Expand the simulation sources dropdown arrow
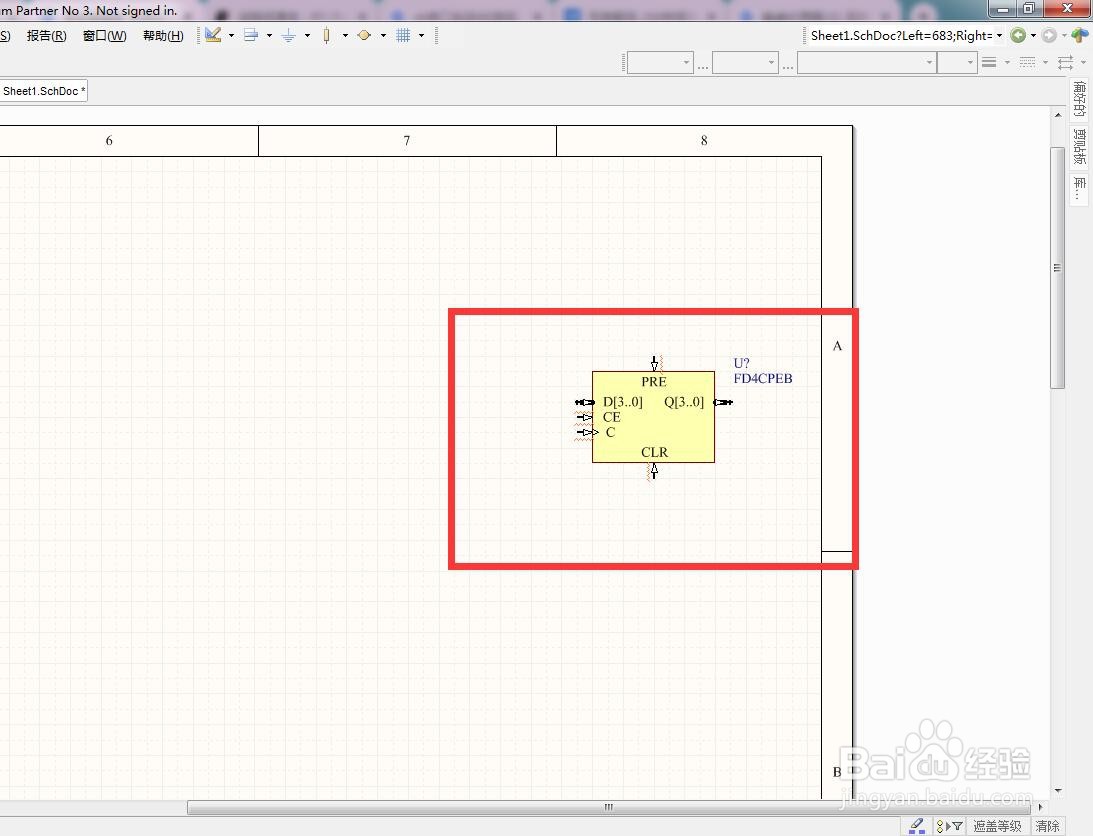The height and width of the screenshot is (836, 1093). coord(383,35)
